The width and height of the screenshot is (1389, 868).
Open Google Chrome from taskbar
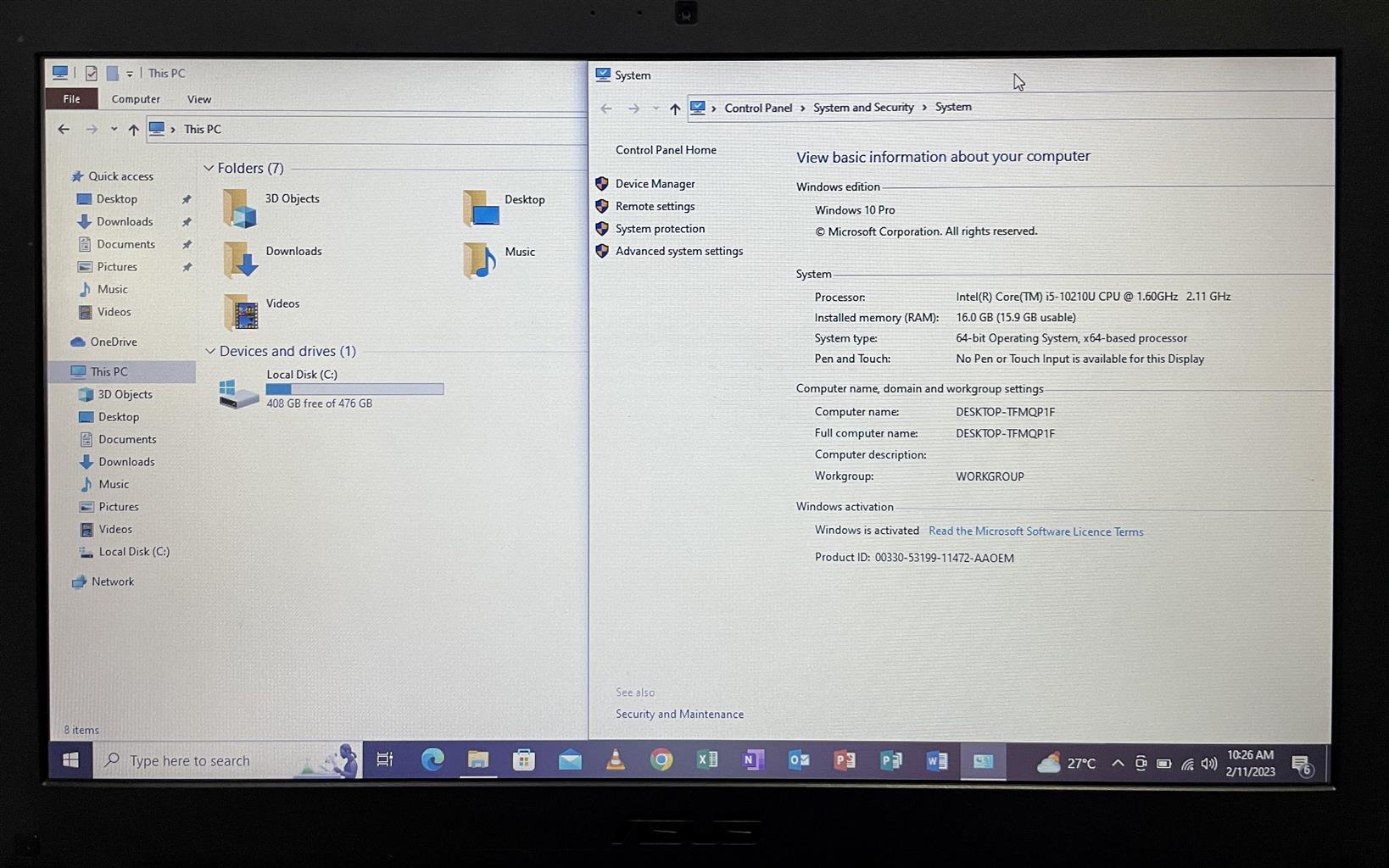pos(661,760)
